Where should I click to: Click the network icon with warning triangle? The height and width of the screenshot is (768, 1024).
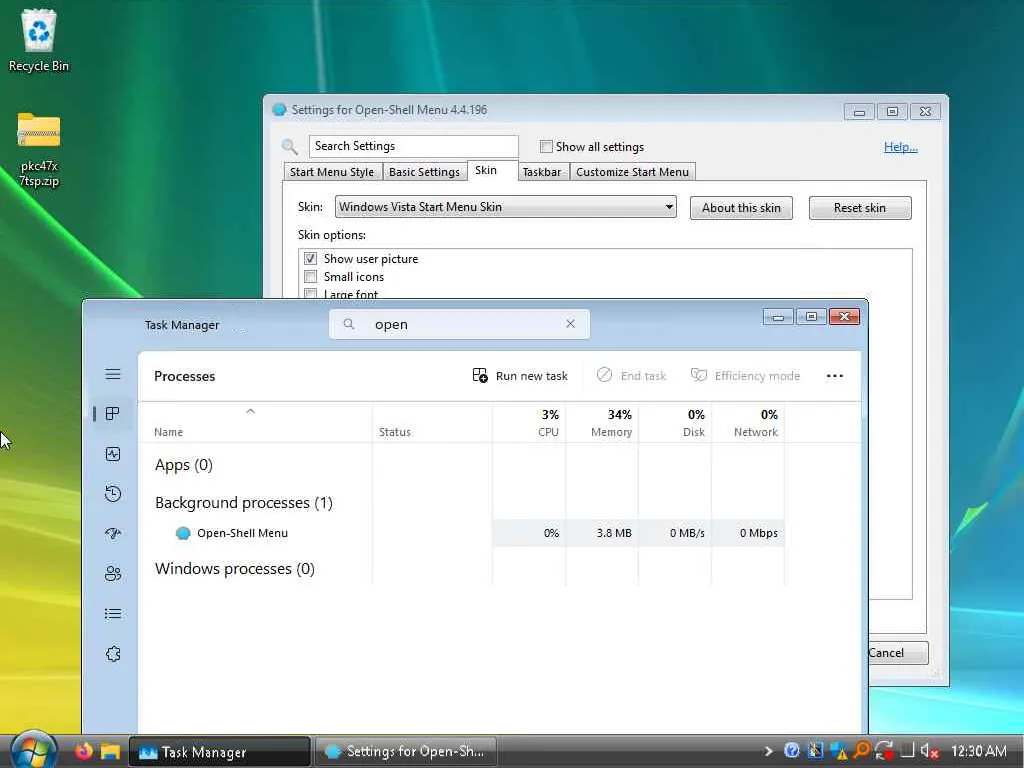839,751
